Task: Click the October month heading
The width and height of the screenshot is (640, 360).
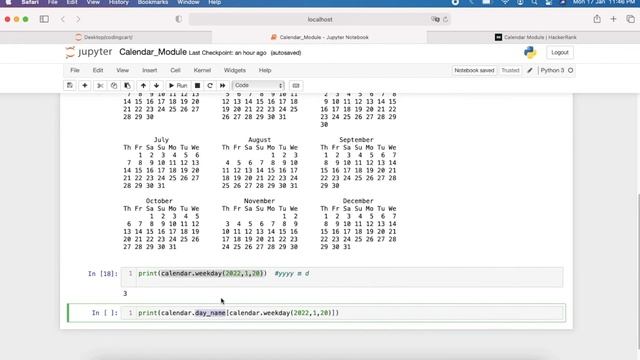Action: [x=159, y=201]
